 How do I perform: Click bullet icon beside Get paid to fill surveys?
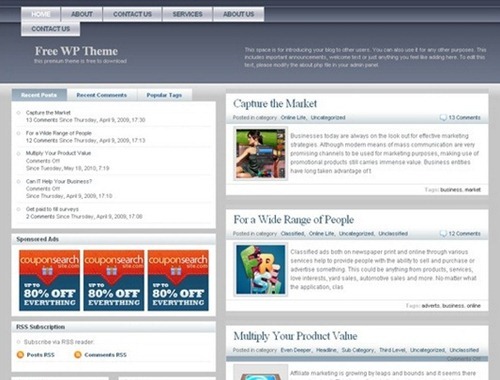tap(19, 209)
